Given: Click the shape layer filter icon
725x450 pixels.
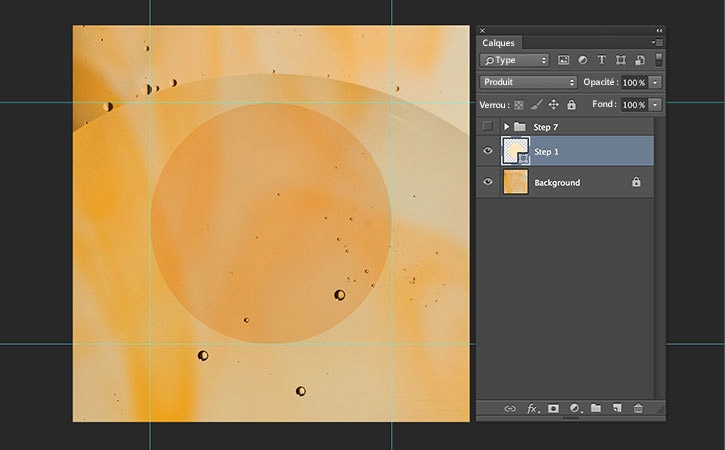Looking at the screenshot, I should (x=621, y=61).
